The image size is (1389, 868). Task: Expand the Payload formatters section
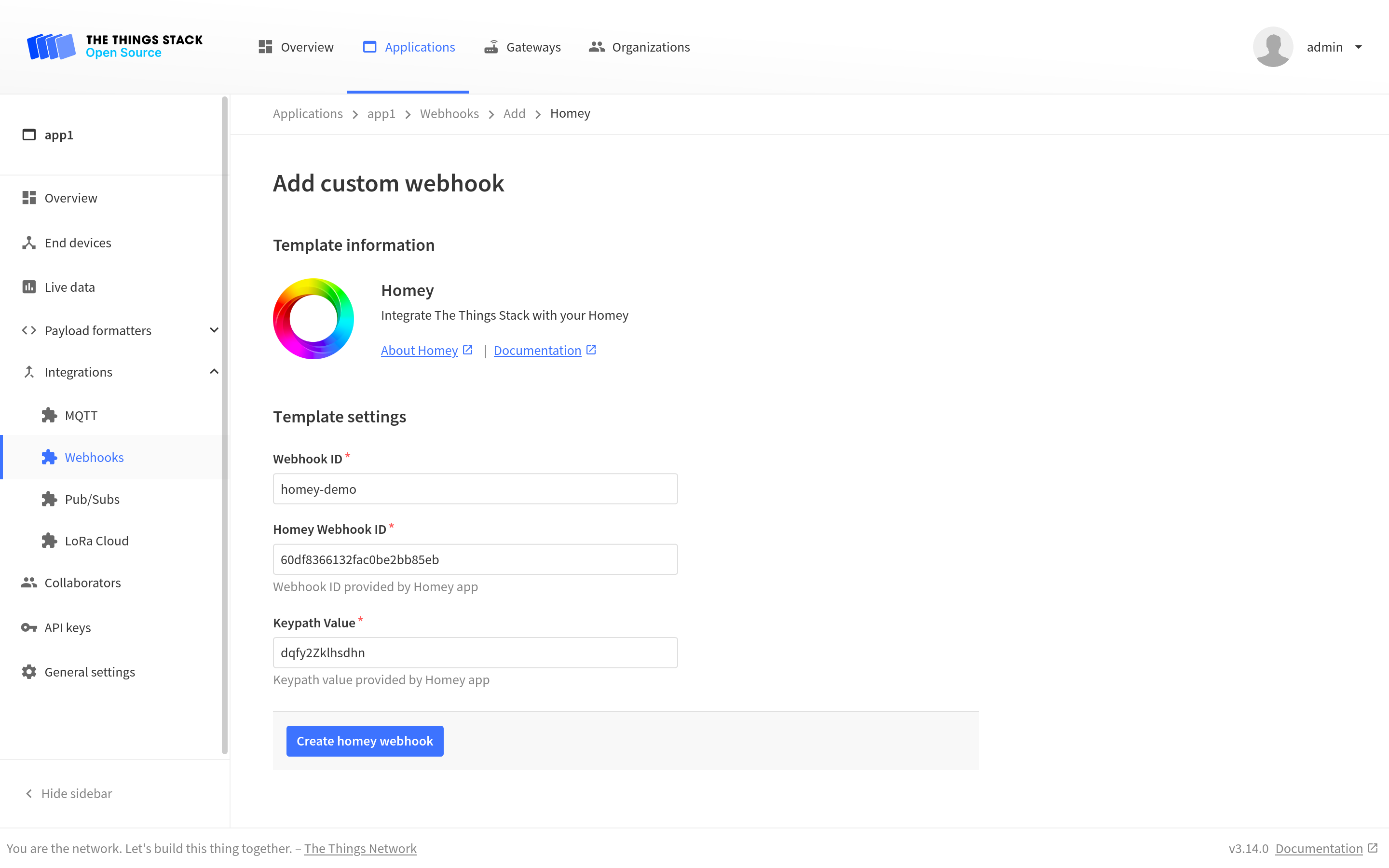point(97,330)
